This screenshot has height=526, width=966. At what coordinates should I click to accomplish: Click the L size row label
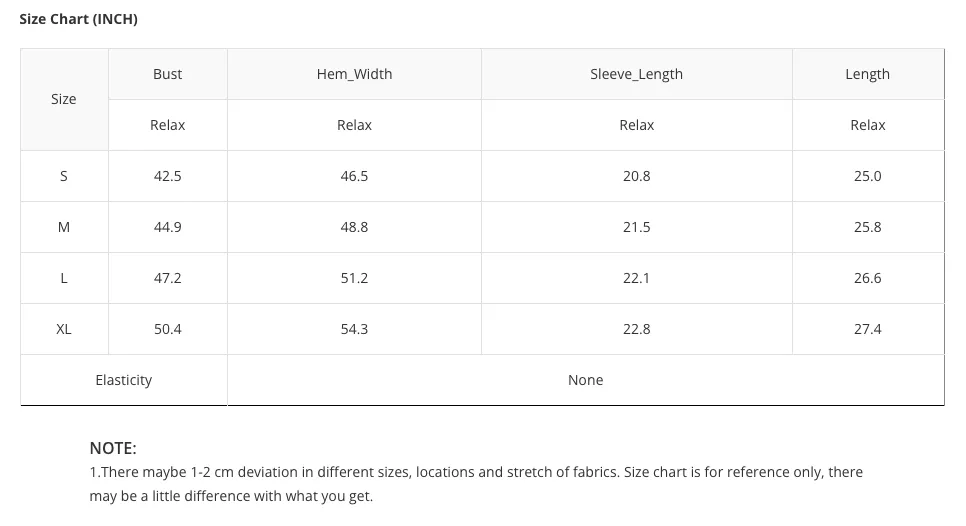(x=63, y=278)
